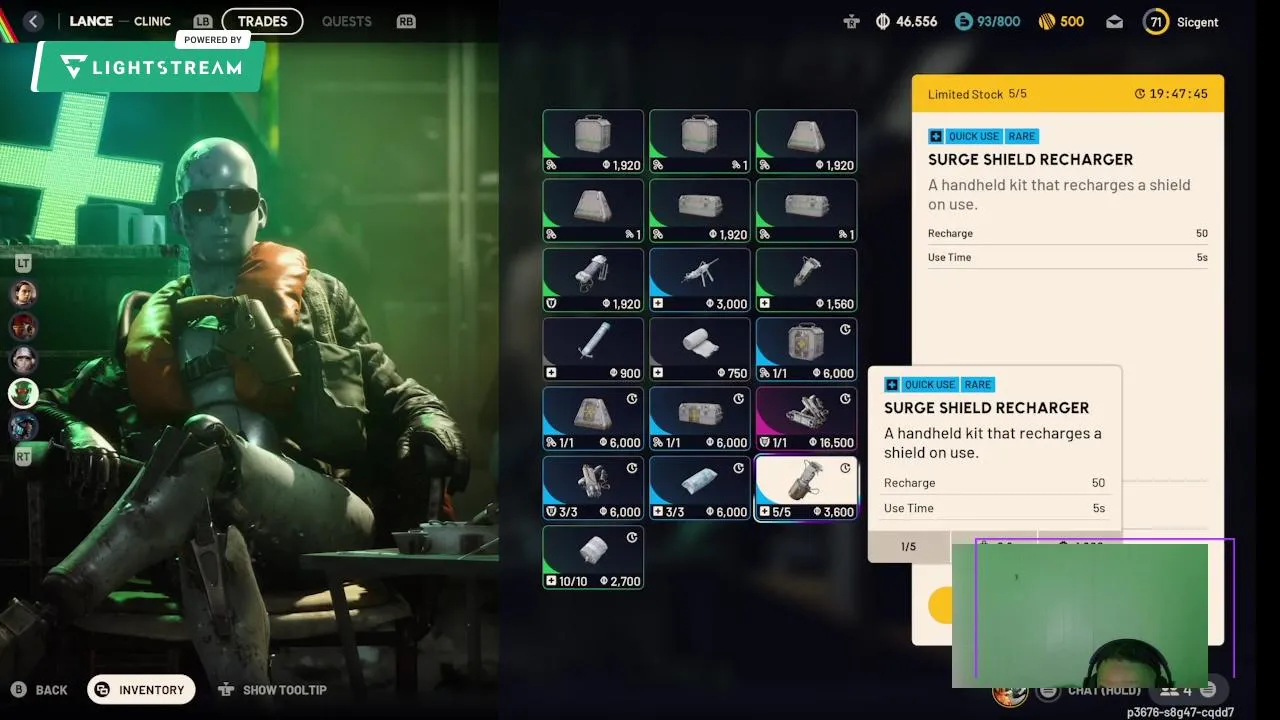Screen dimensions: 1280x720
Task: Open the level 71 profile badge
Action: 1156,21
